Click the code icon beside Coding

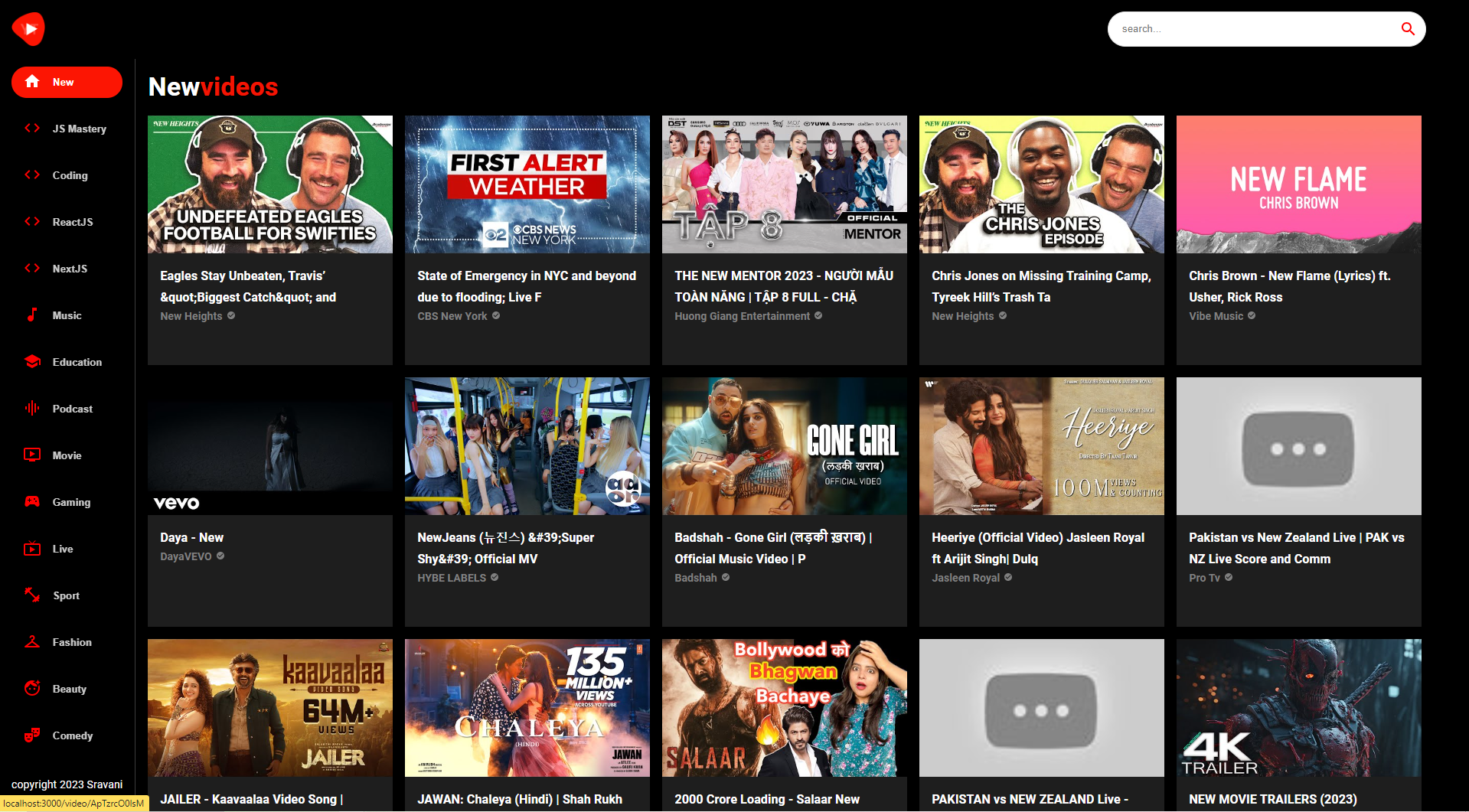(x=32, y=175)
